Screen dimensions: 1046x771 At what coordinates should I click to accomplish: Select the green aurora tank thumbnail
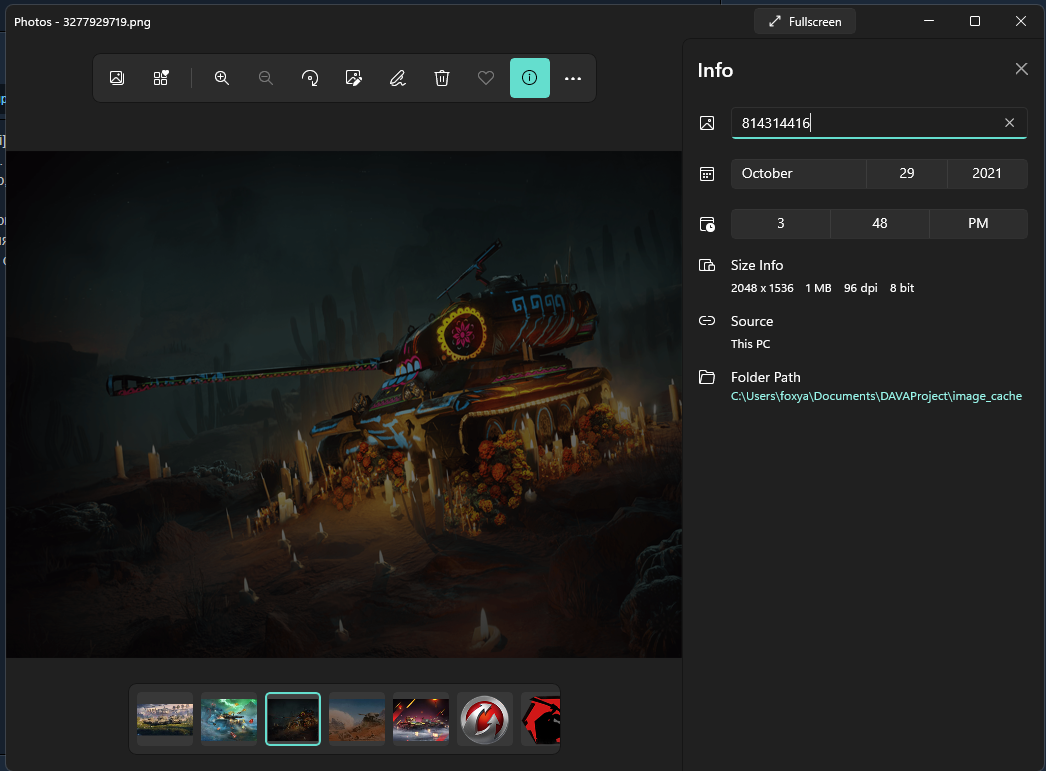tap(229, 718)
